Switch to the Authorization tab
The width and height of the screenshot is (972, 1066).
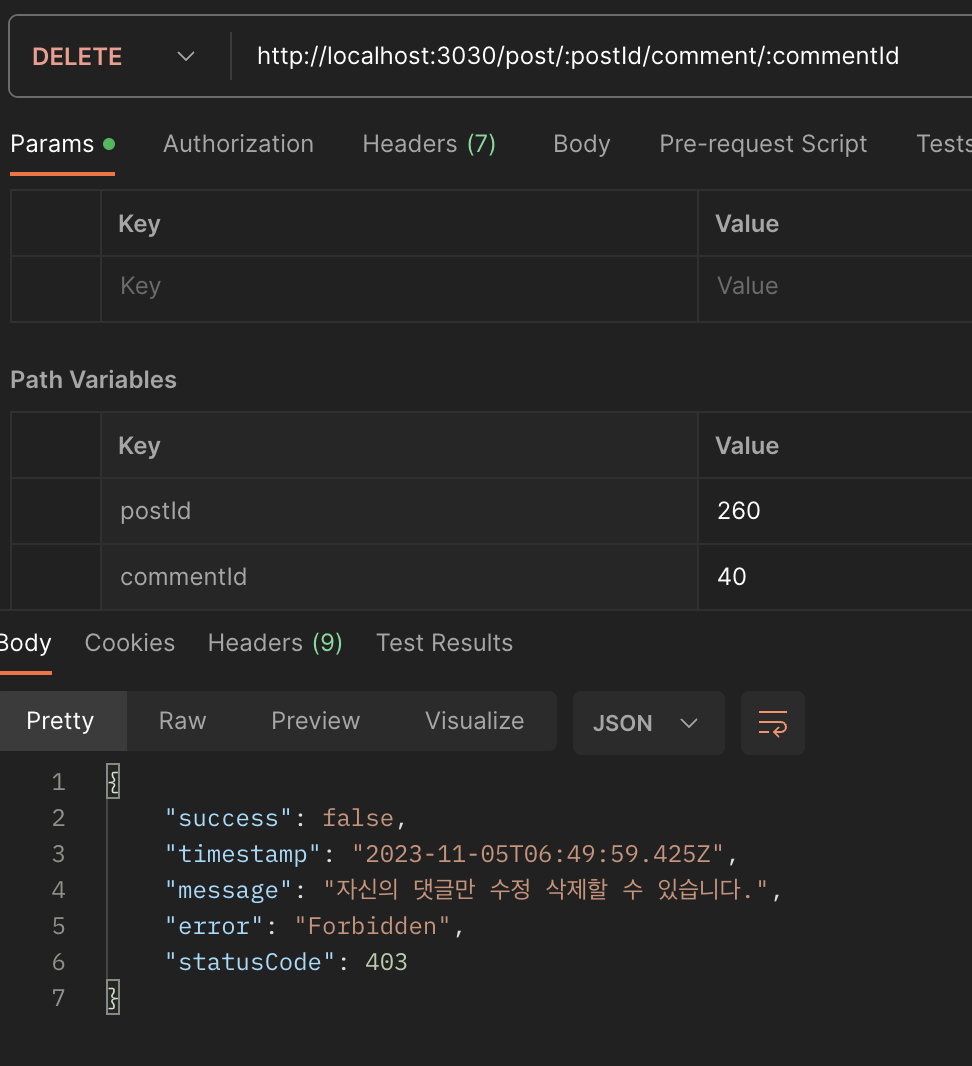click(x=239, y=144)
